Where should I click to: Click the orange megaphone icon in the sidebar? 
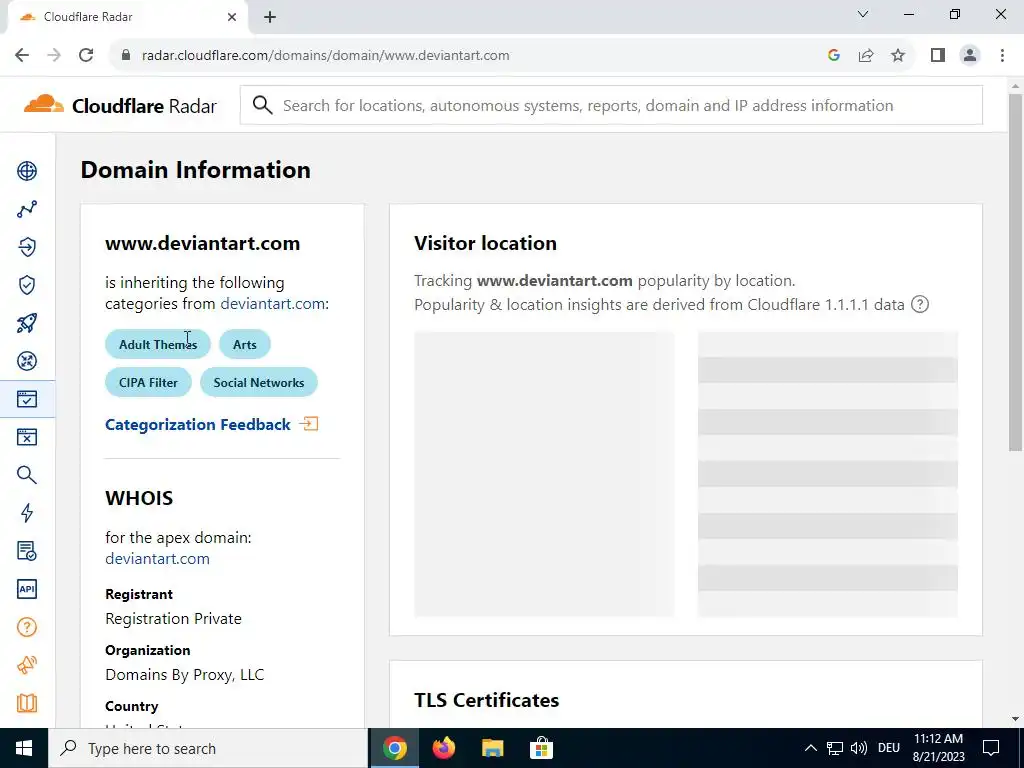pyautogui.click(x=27, y=665)
